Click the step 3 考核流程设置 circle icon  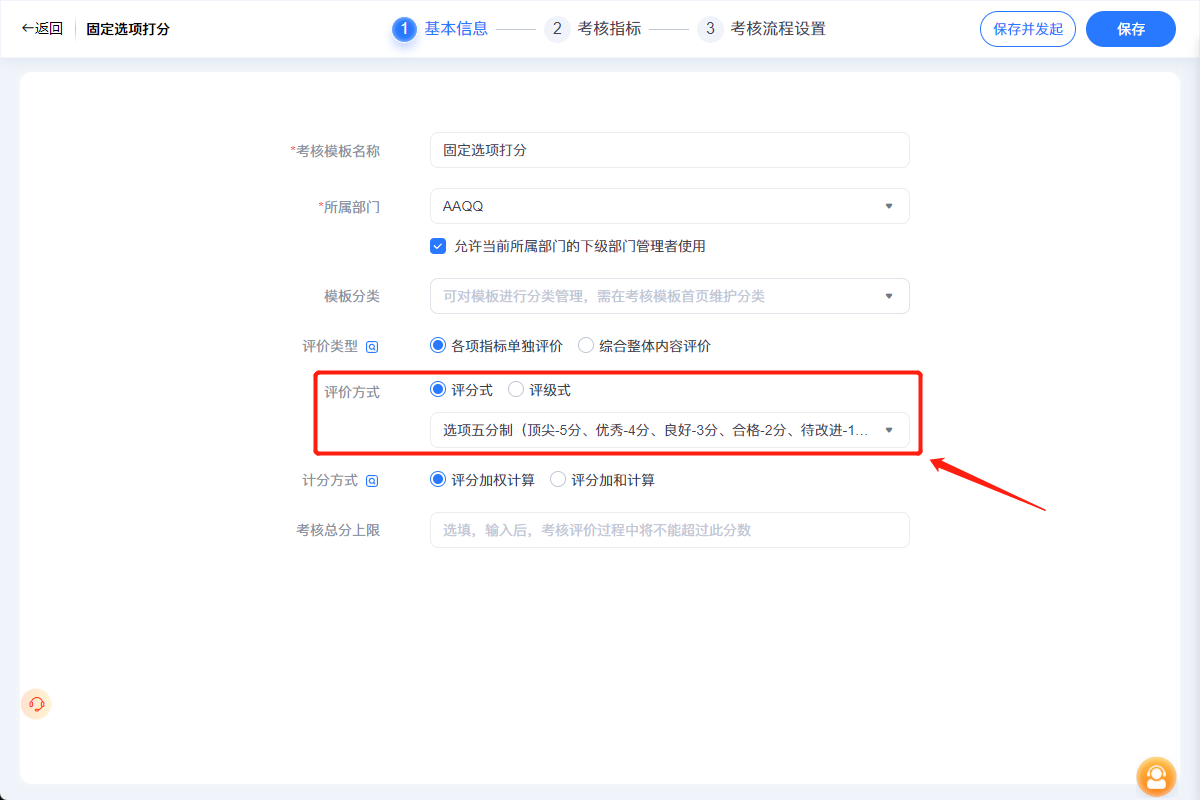(x=710, y=29)
